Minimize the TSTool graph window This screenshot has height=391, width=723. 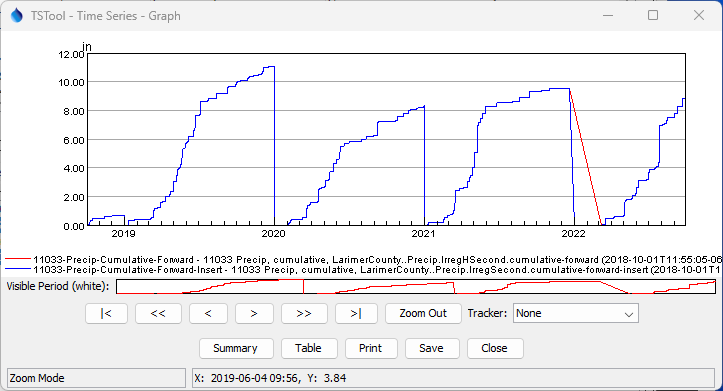[608, 16]
